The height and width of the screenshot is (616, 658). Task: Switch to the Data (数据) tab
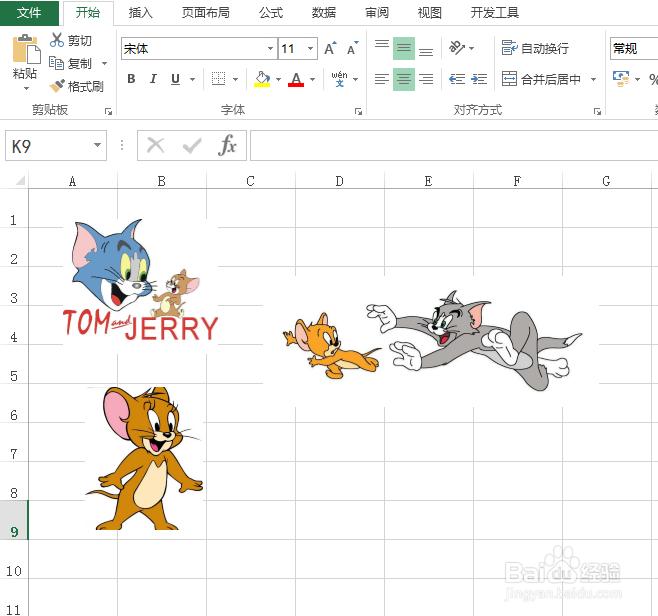click(x=324, y=13)
